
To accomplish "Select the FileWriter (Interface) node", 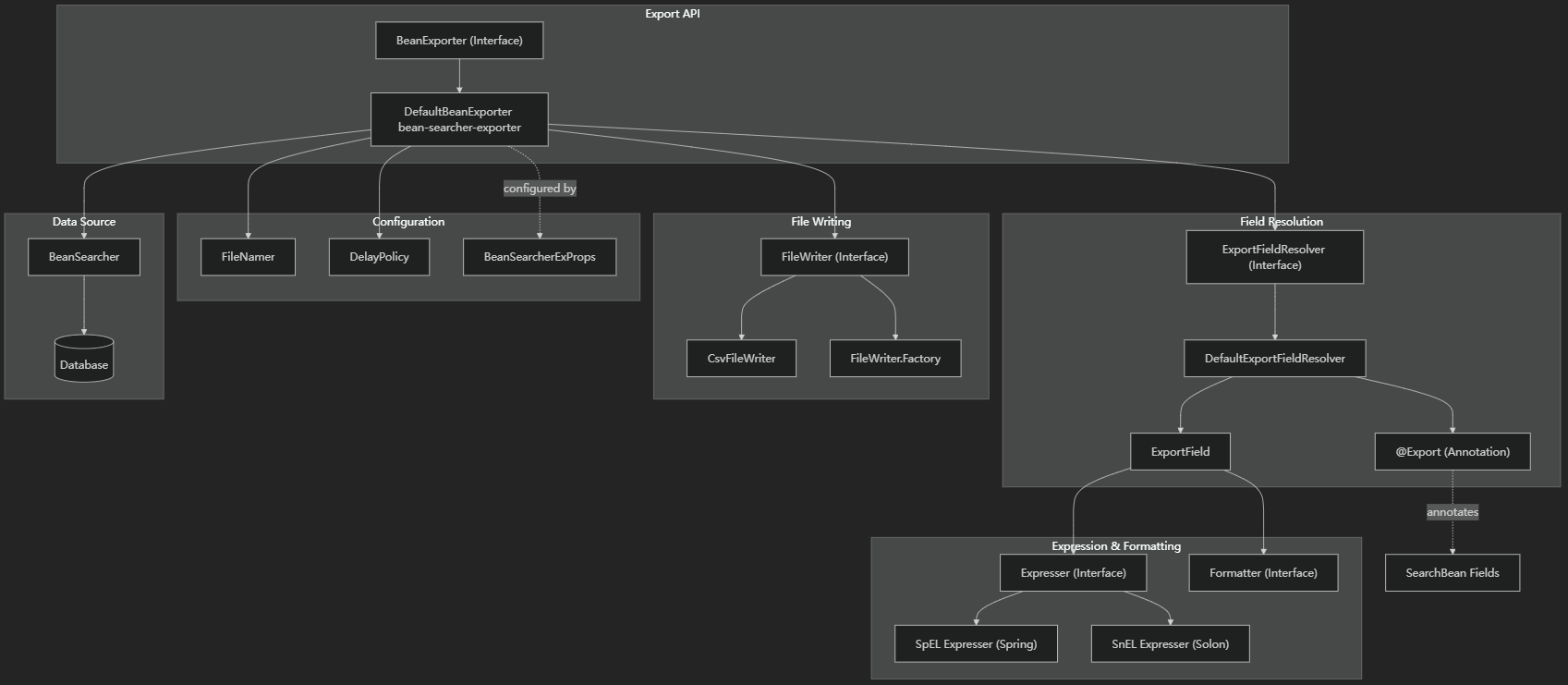I will tap(834, 257).
